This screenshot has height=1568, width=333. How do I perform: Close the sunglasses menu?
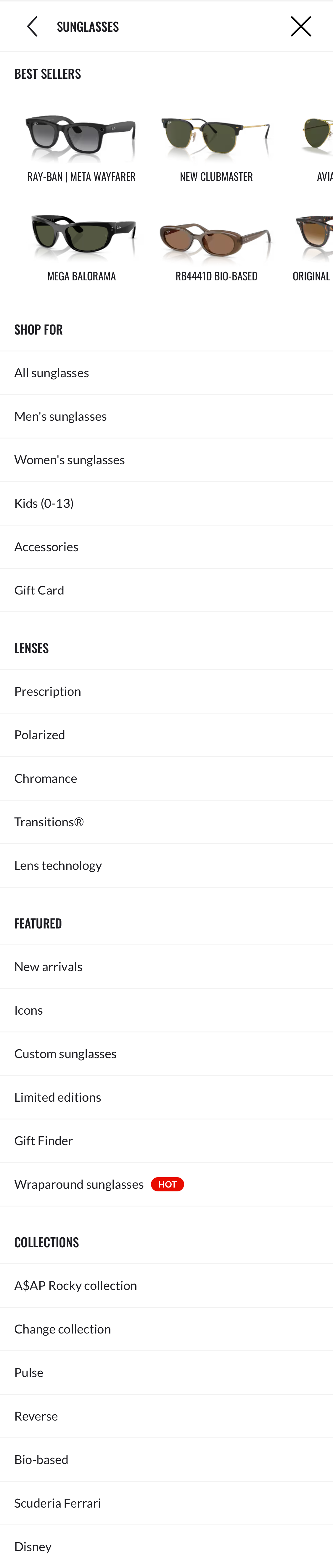(x=301, y=26)
